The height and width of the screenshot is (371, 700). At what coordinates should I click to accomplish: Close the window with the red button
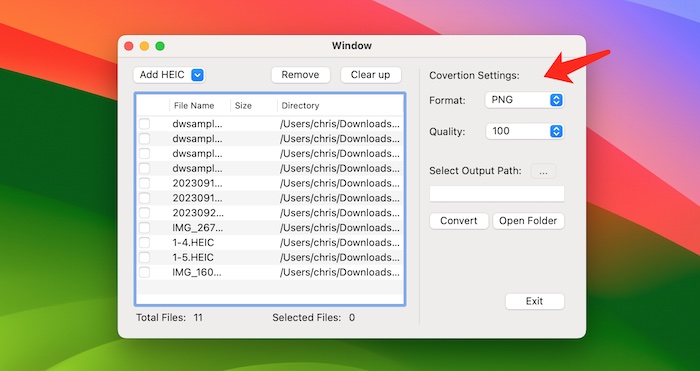tap(129, 46)
